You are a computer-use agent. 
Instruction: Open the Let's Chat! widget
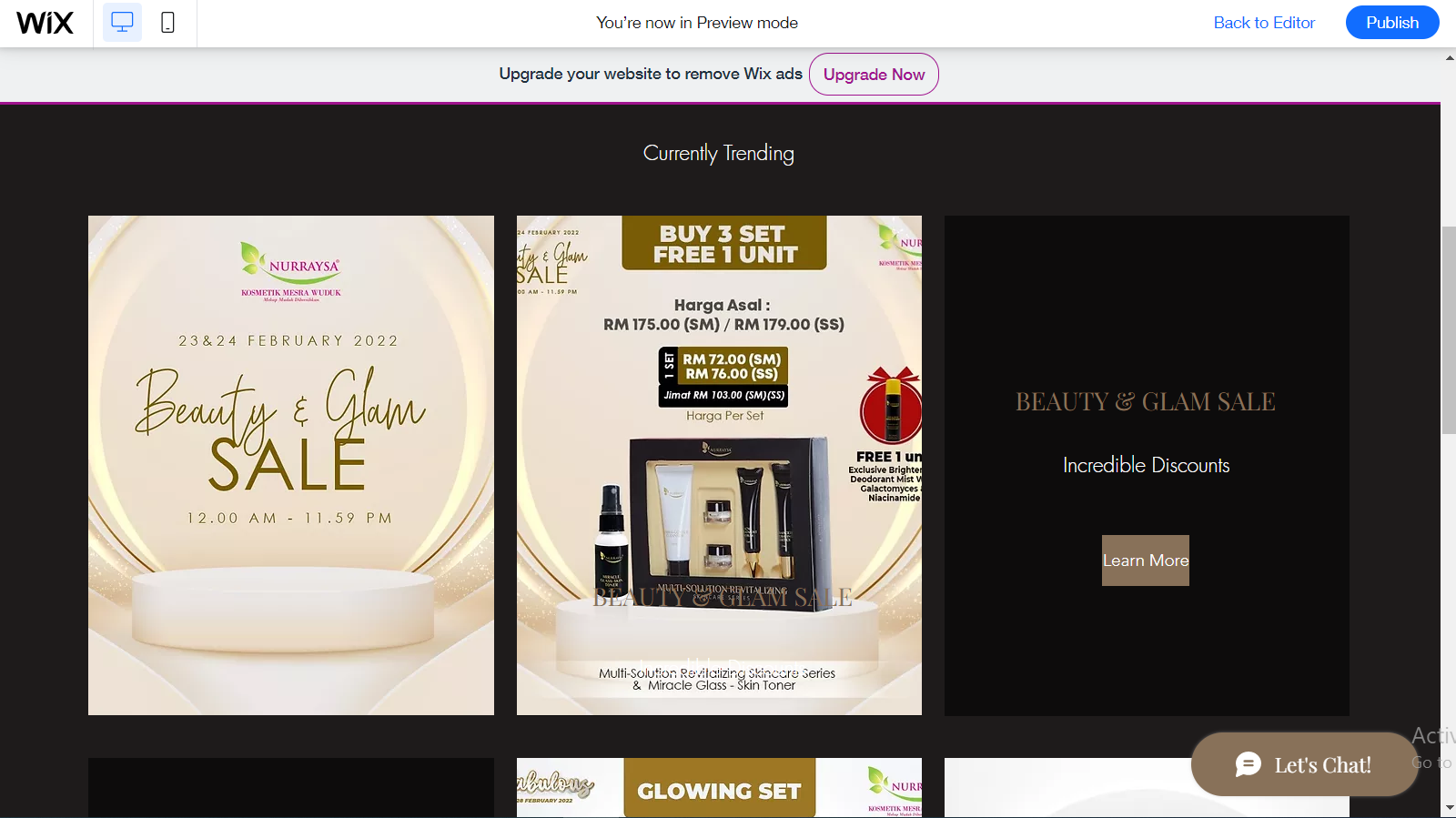click(1305, 764)
